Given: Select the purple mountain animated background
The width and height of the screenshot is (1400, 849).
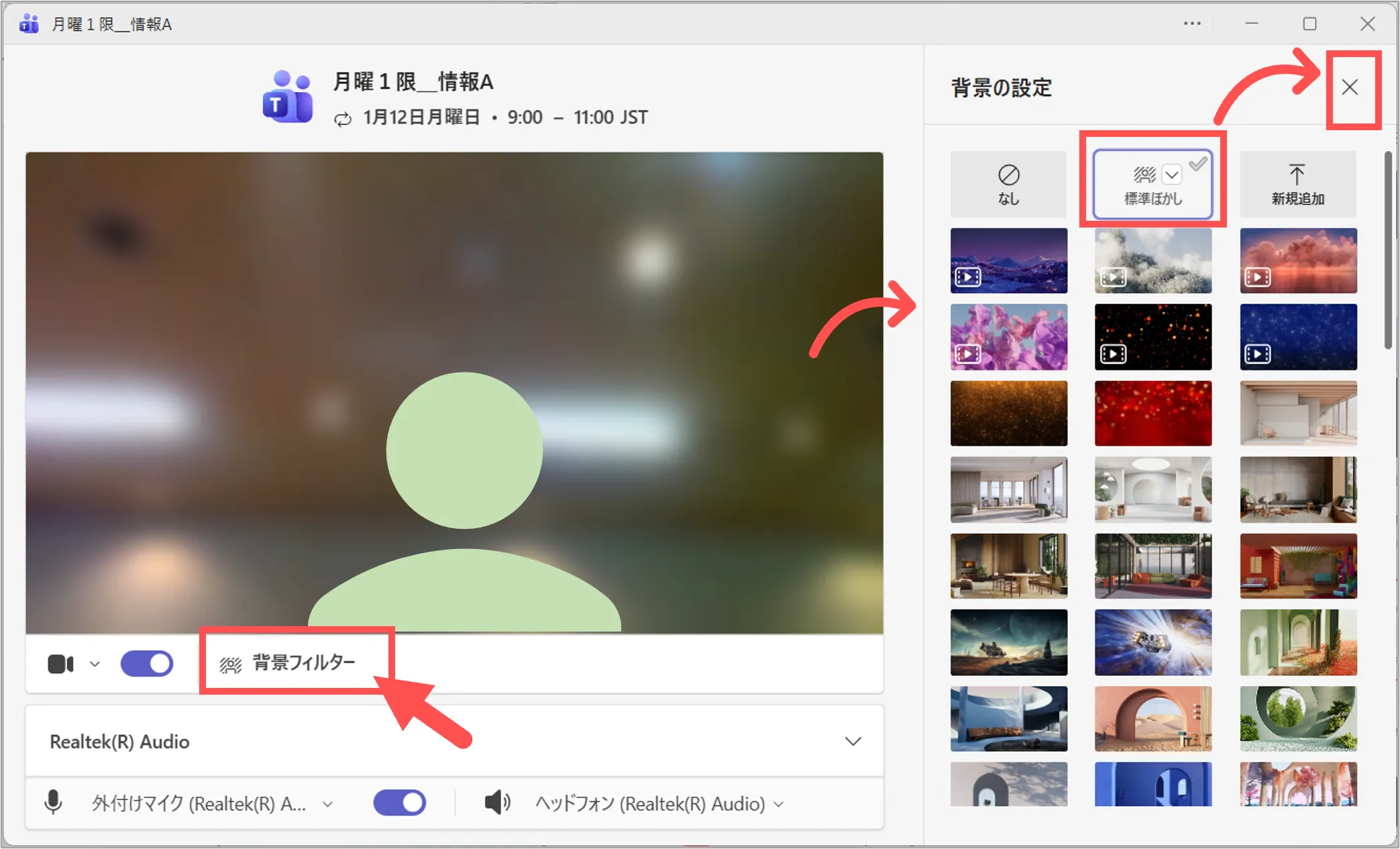Looking at the screenshot, I should point(1008,260).
